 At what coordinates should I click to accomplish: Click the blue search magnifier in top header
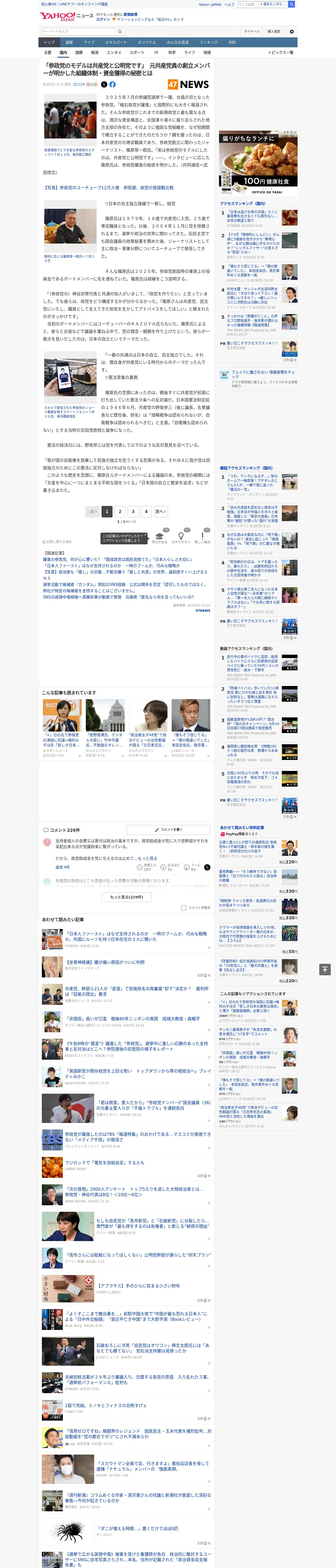[292, 4]
